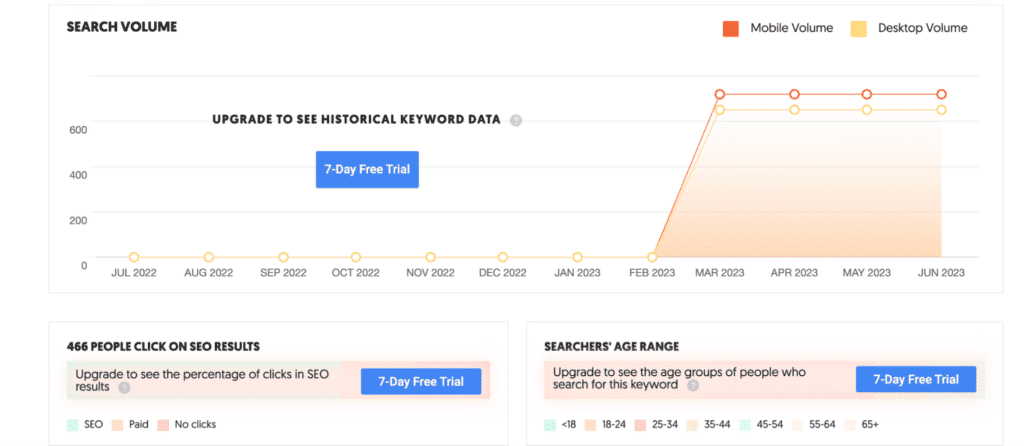Click the SEO legend swatch
This screenshot has width=1024, height=446.
72,424
